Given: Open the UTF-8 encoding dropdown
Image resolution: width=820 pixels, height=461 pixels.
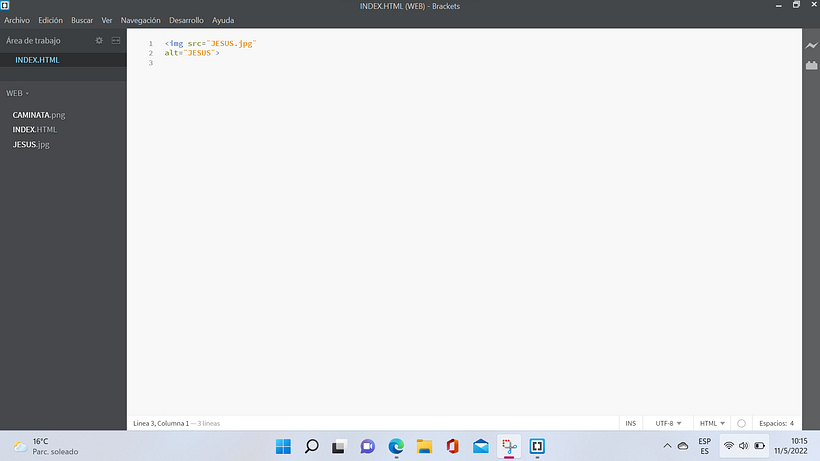Looking at the screenshot, I should pyautogui.click(x=668, y=423).
